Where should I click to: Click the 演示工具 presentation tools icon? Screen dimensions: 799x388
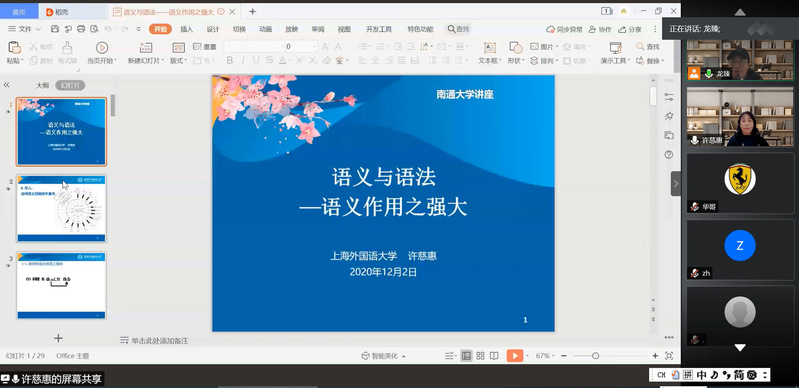[x=615, y=47]
